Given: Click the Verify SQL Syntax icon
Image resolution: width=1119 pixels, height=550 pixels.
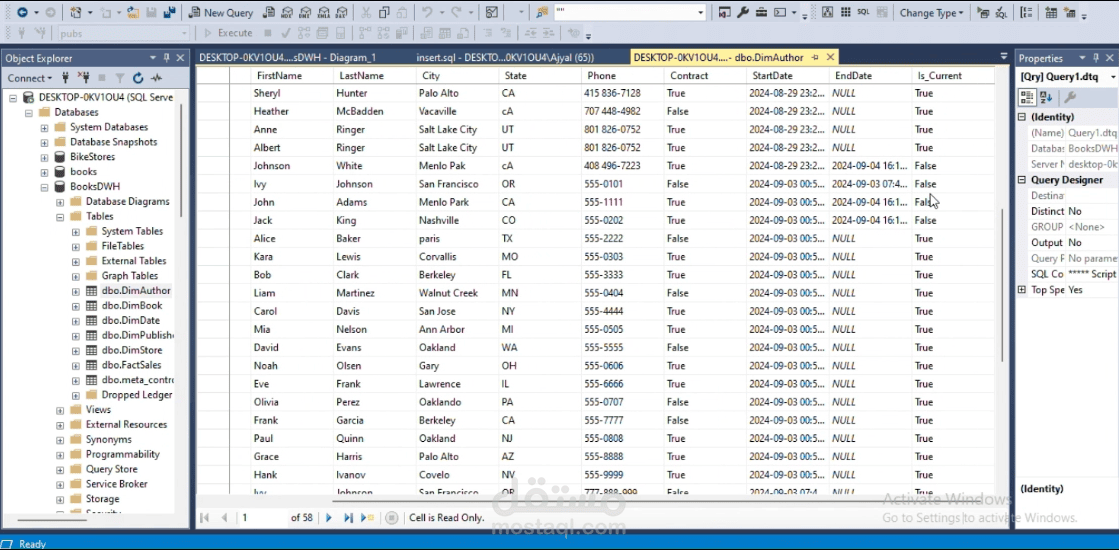Looking at the screenshot, I should point(1001,13).
